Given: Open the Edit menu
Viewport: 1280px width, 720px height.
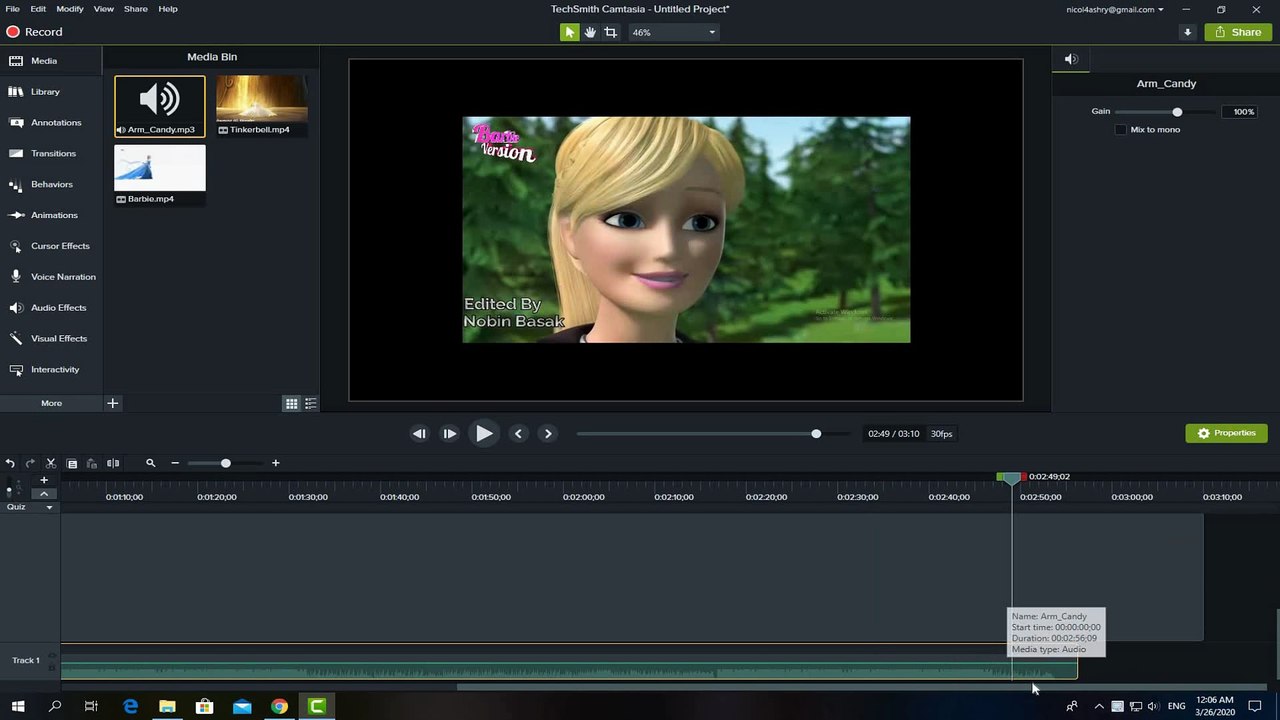Looking at the screenshot, I should pos(38,9).
